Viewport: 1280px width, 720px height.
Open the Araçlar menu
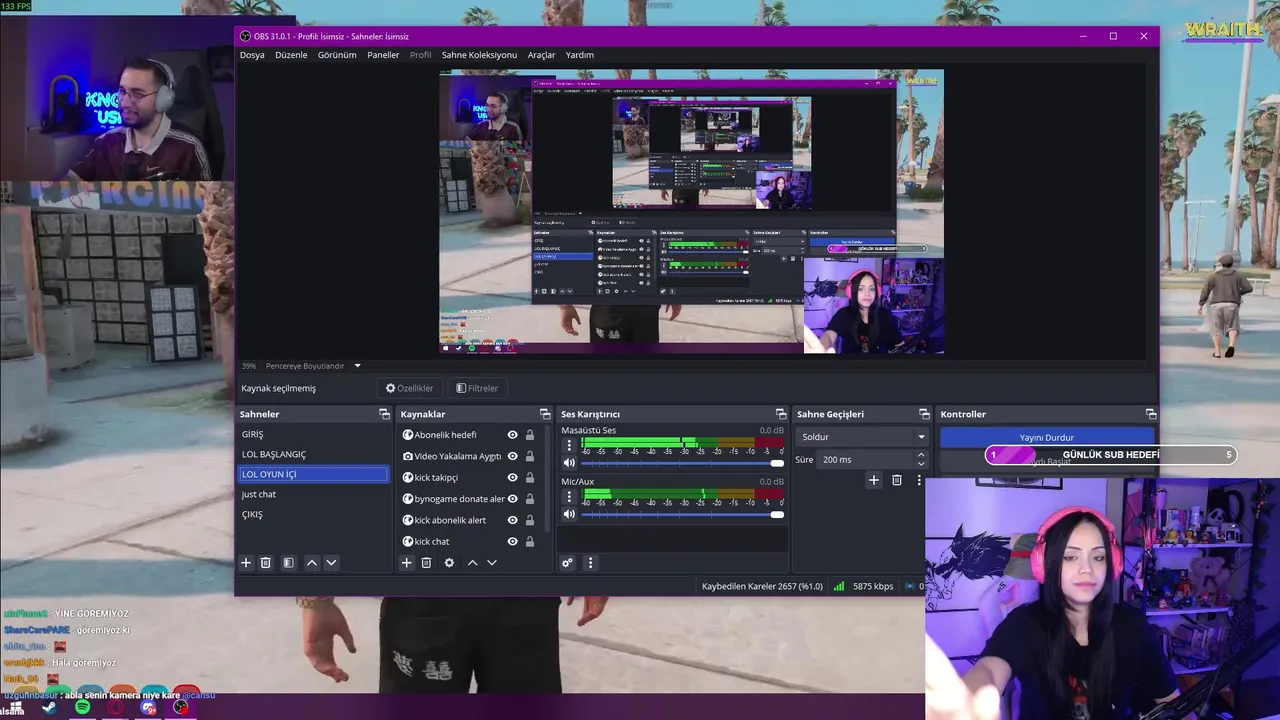click(x=541, y=55)
